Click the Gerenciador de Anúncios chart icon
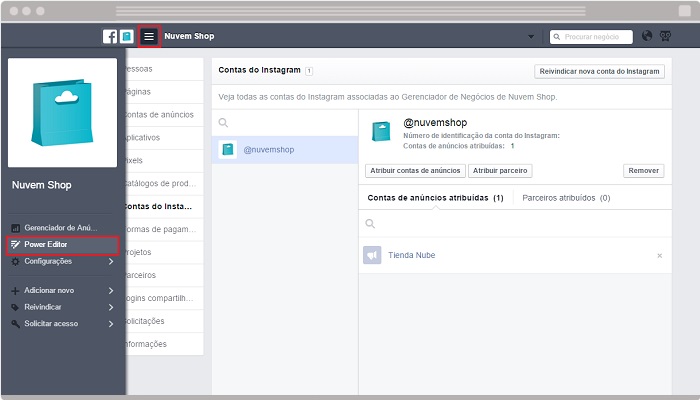Screen dimensions: 700x400 pos(16,228)
